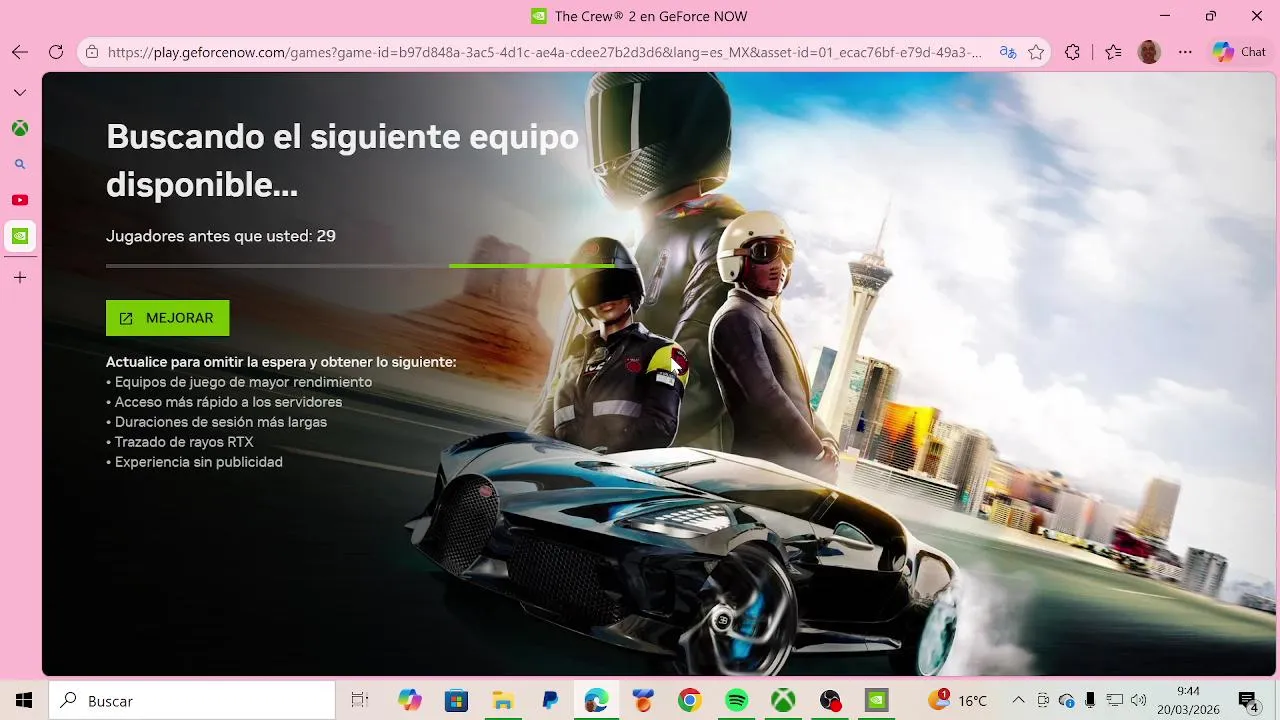Open the browser extensions puzzle icon
Image resolution: width=1280 pixels, height=720 pixels.
point(1073,52)
